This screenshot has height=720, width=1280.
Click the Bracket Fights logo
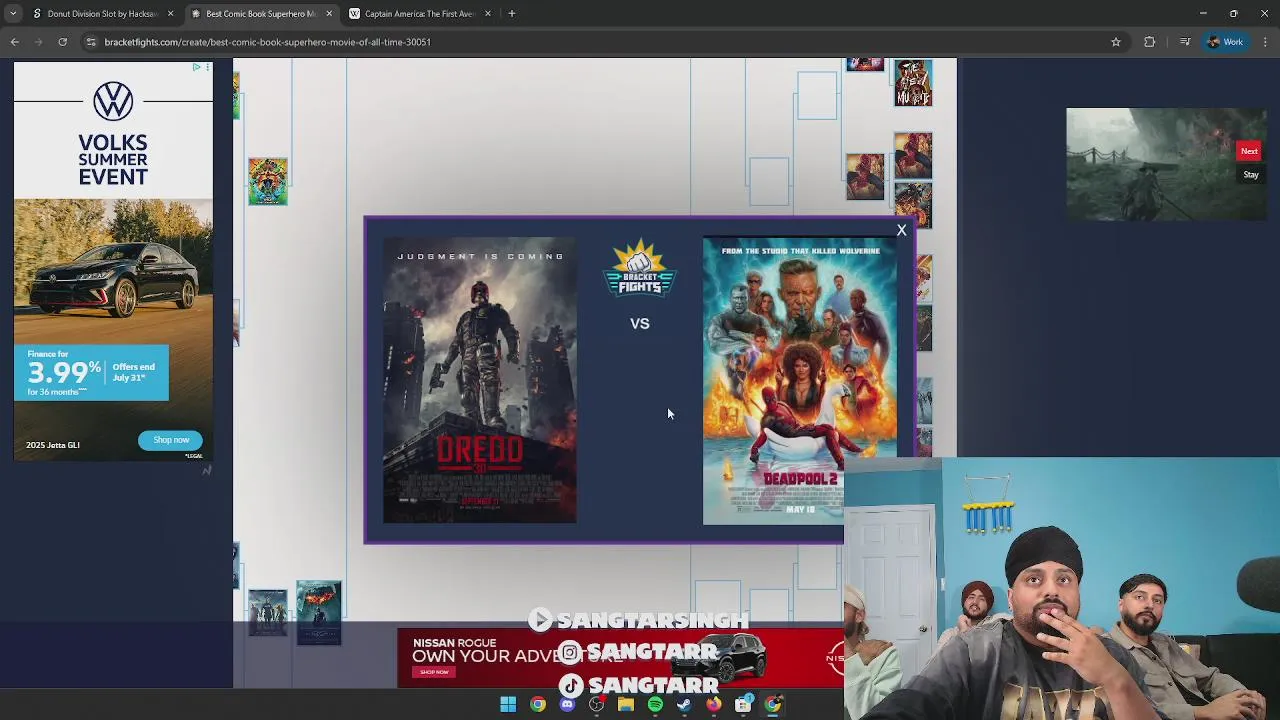639,268
